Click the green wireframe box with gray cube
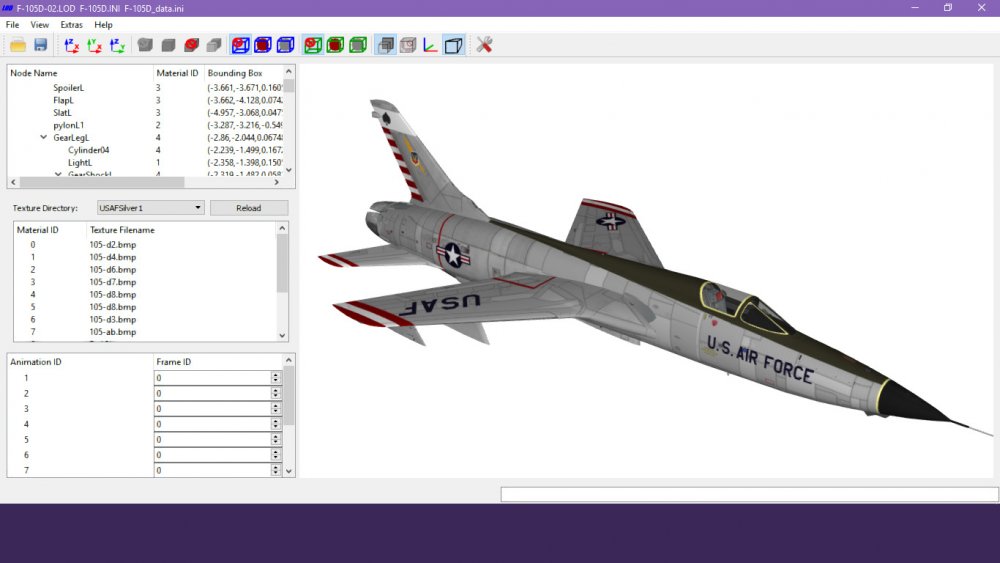This screenshot has height=563, width=1000. coord(358,45)
